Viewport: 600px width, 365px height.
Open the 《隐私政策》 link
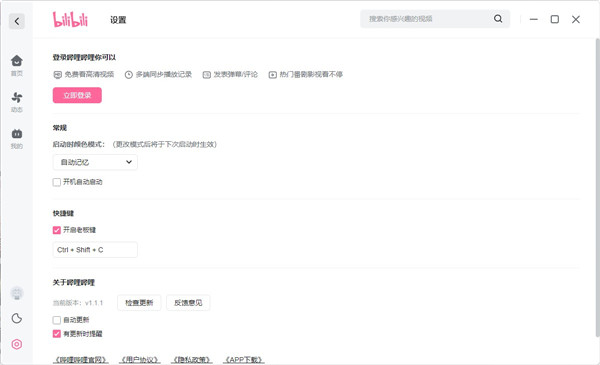[191, 360]
